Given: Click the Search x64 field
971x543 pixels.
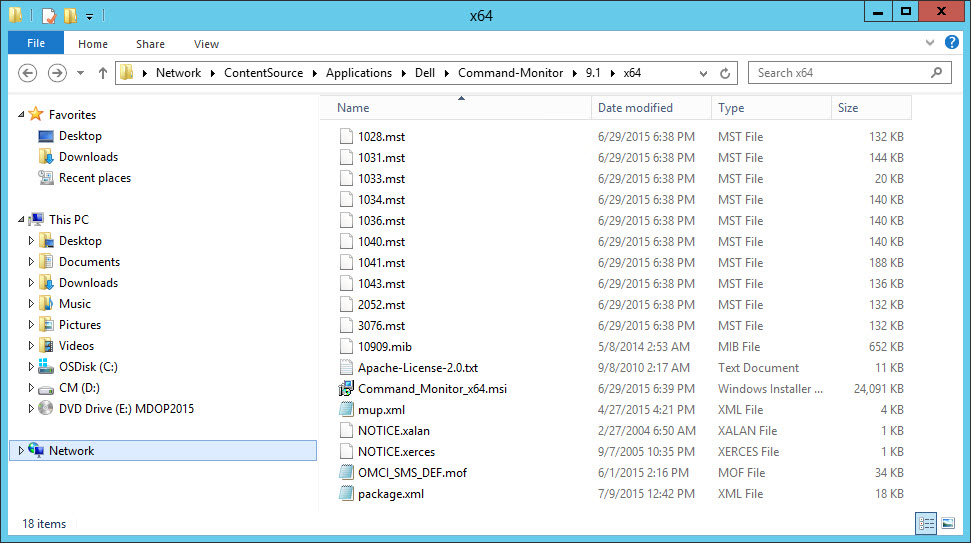Looking at the screenshot, I should [x=840, y=73].
